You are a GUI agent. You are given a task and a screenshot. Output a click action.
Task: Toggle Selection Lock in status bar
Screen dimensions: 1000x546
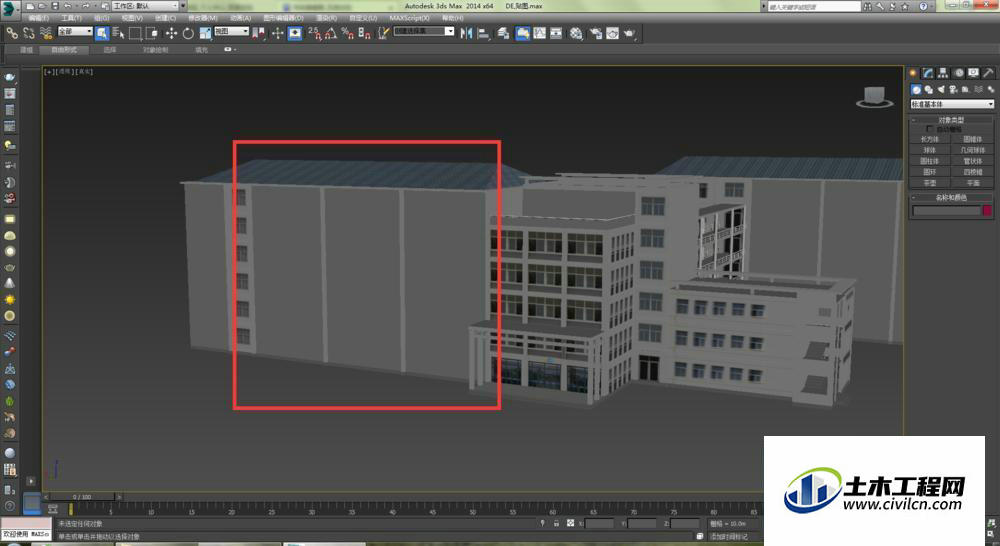[556, 523]
